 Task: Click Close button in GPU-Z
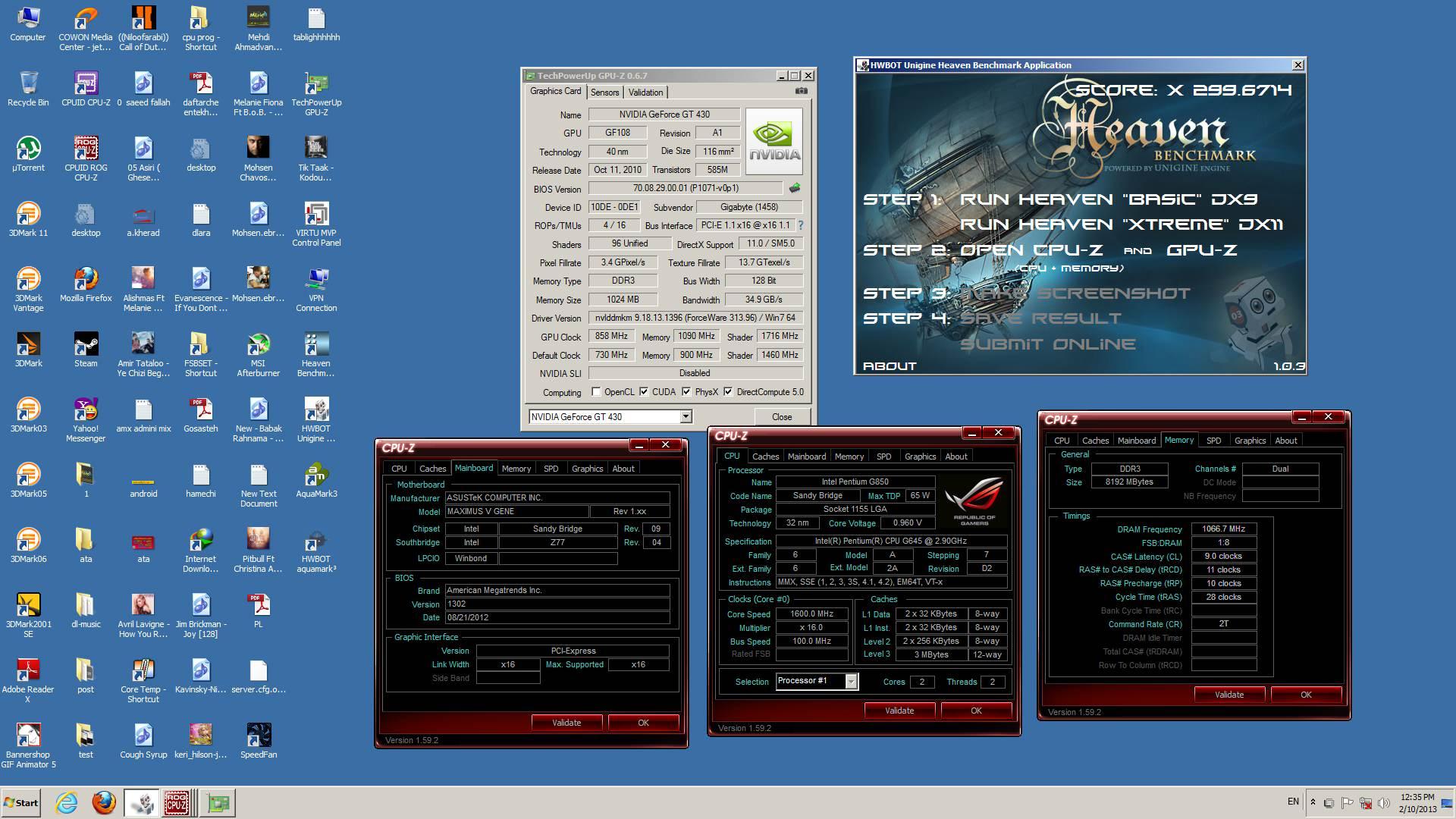point(782,417)
